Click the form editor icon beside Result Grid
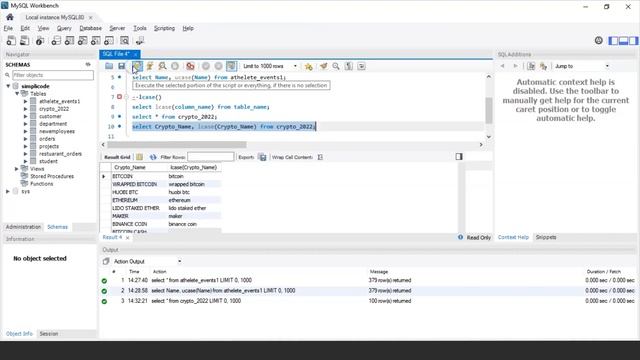Screen dimensions: 640x360 click(x=140, y=157)
